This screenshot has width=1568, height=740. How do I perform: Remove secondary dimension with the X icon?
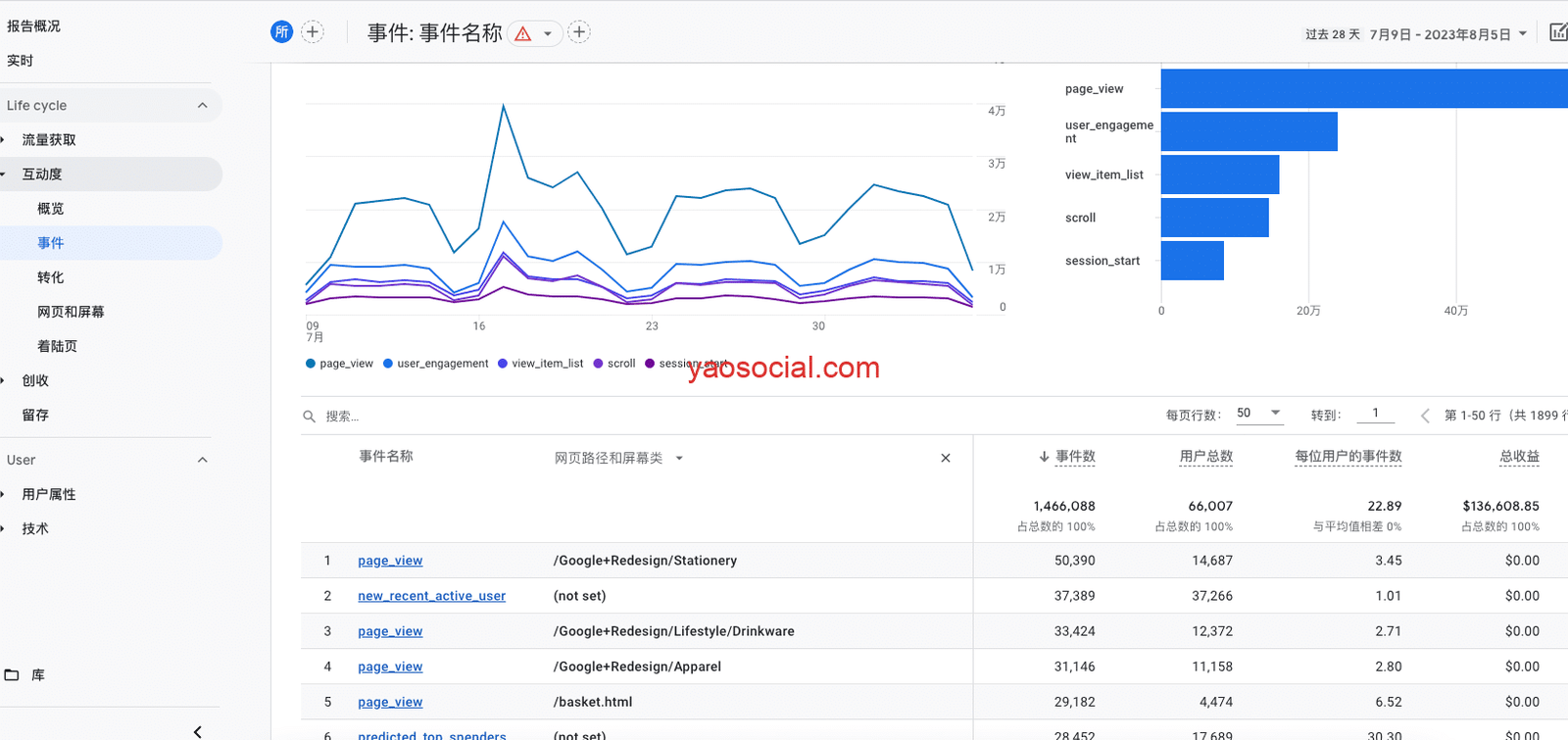click(946, 458)
